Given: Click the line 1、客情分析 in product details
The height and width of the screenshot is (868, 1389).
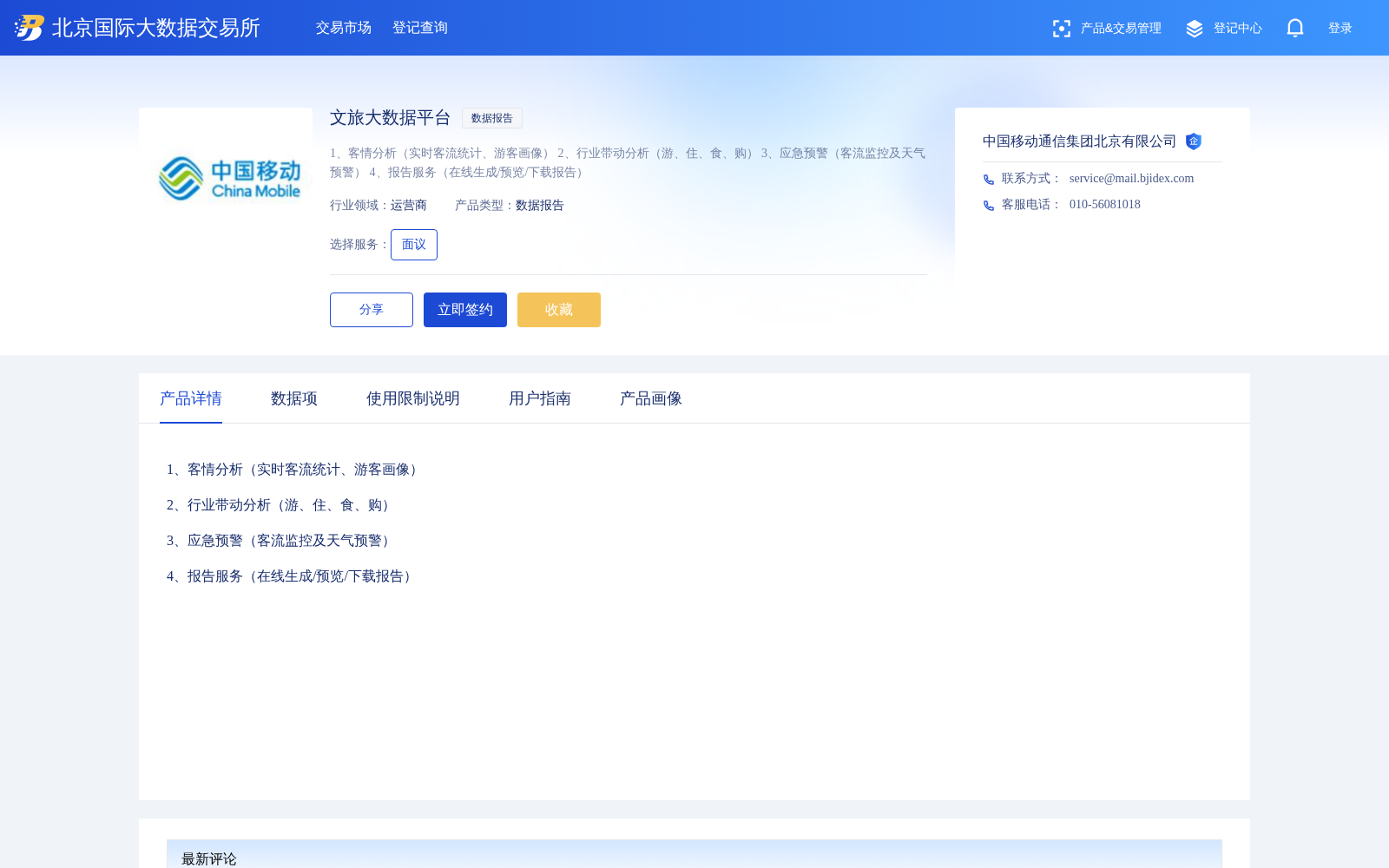Looking at the screenshot, I should tap(295, 470).
